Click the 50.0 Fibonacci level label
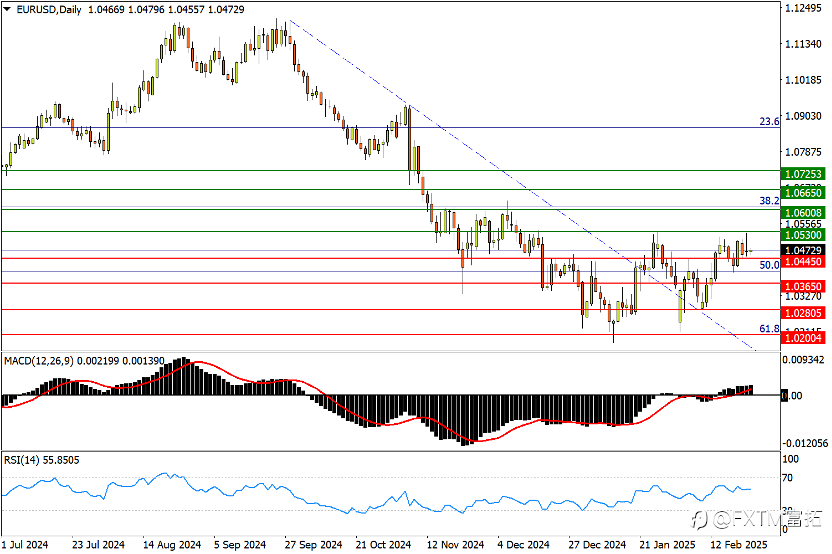The height and width of the screenshot is (554, 832). click(769, 265)
